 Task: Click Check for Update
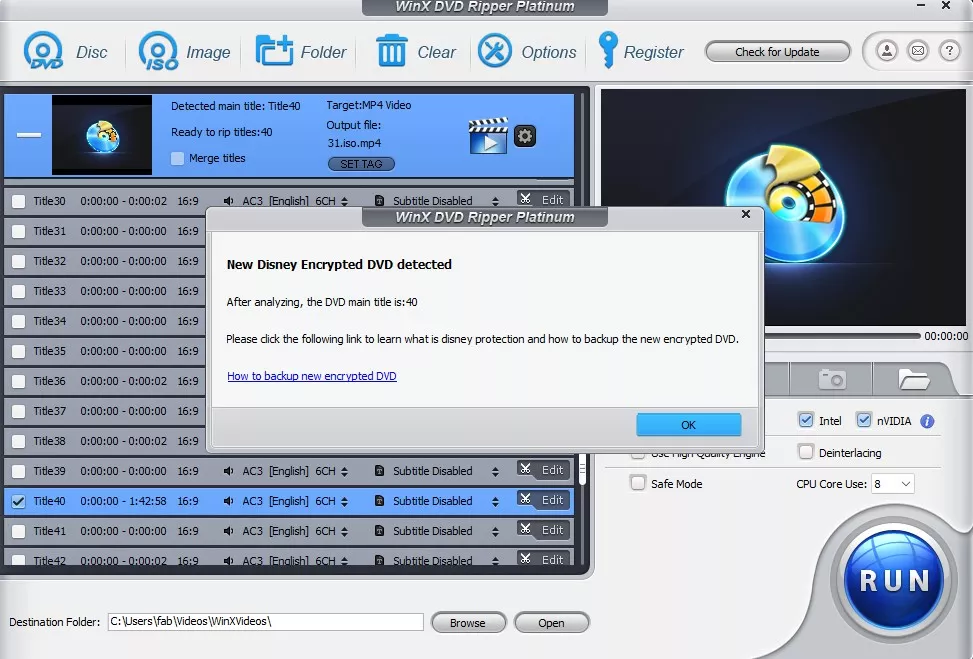(x=777, y=51)
